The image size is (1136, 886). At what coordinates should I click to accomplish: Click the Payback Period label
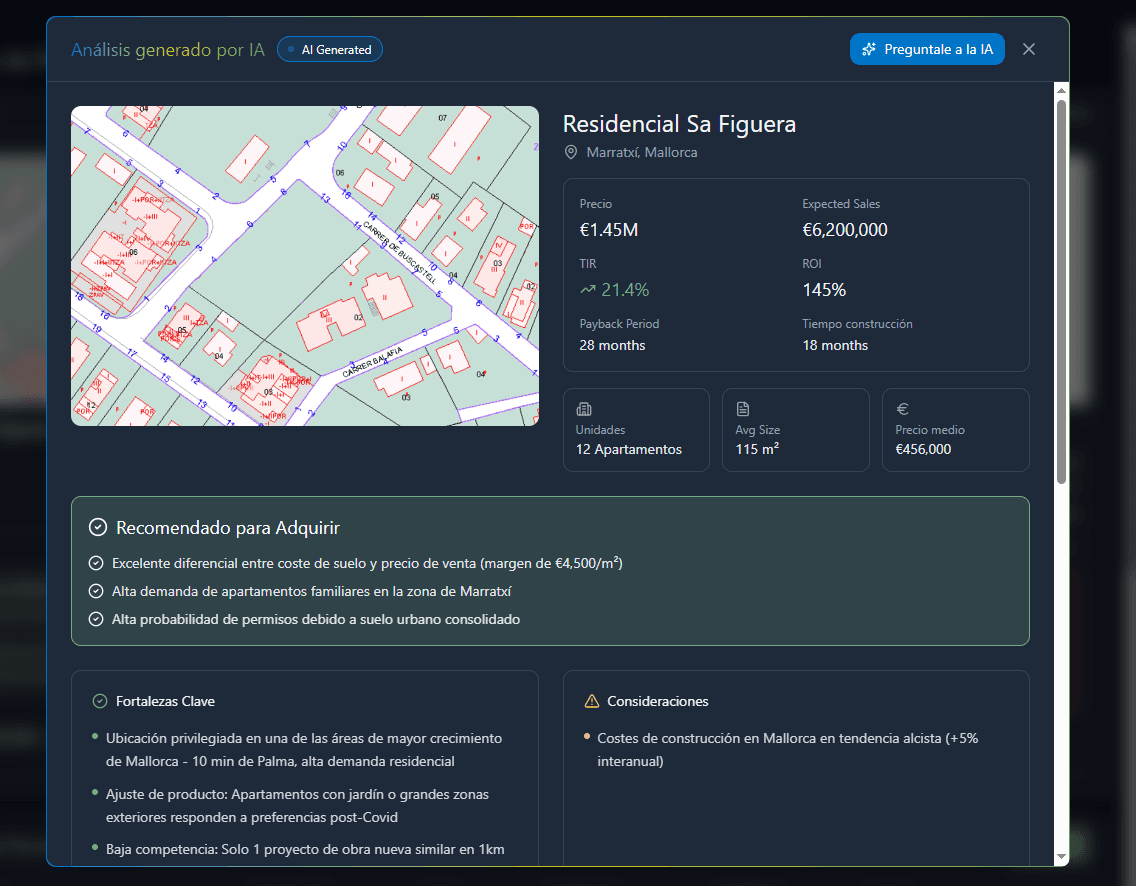tap(619, 324)
